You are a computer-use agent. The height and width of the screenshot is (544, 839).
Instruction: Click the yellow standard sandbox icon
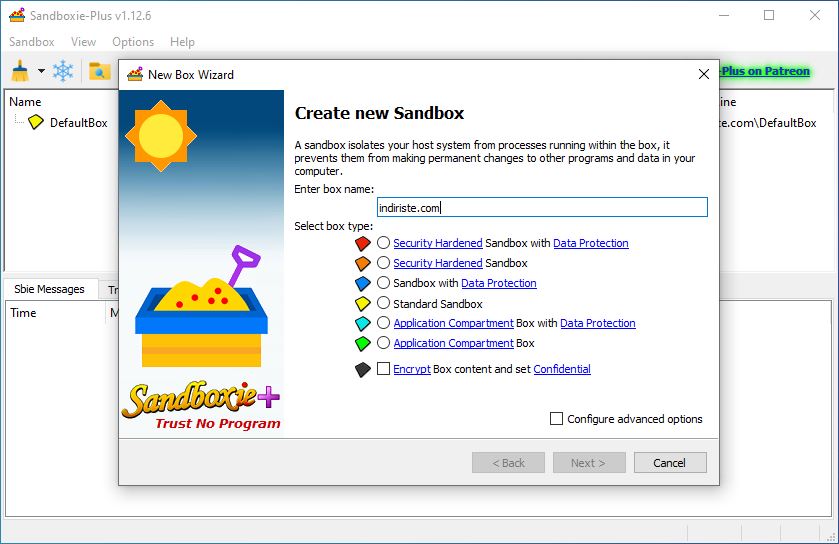pyautogui.click(x=363, y=304)
